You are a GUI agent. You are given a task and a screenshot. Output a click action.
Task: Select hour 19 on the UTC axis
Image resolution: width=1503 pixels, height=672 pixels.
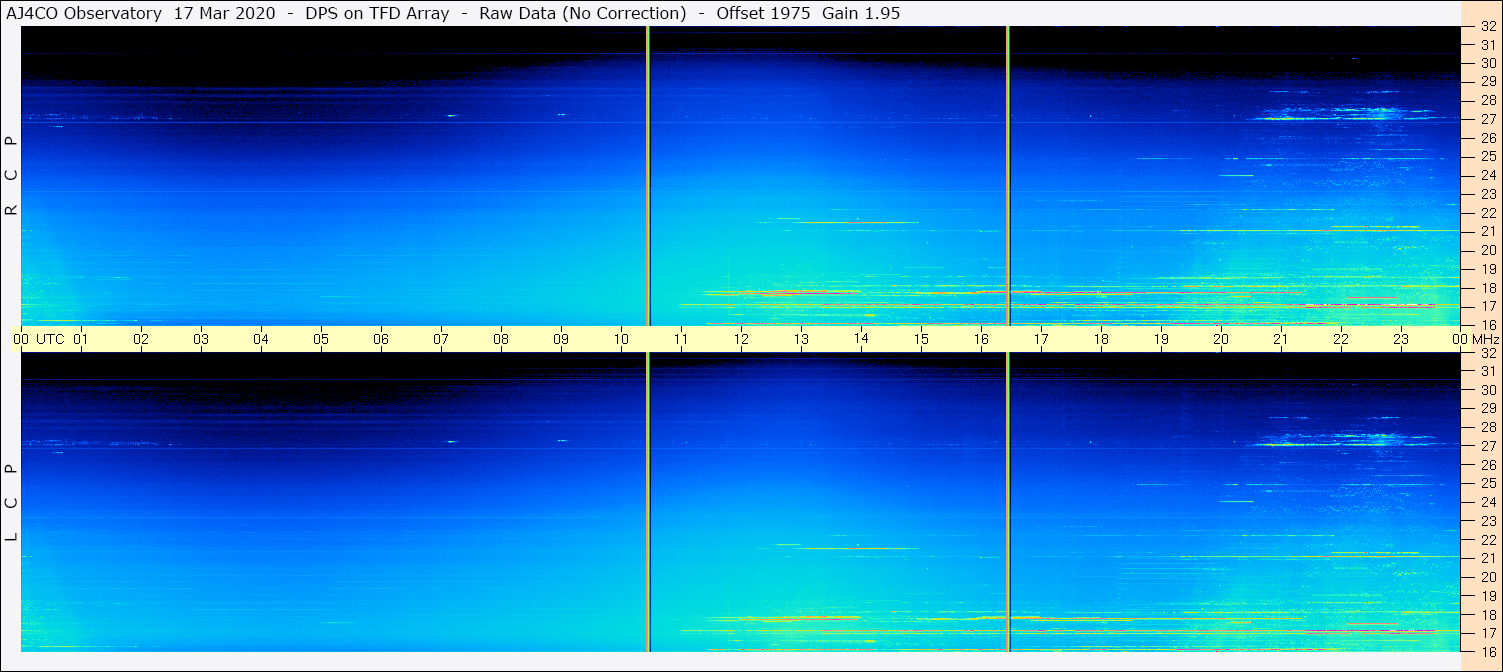[x=1161, y=339]
